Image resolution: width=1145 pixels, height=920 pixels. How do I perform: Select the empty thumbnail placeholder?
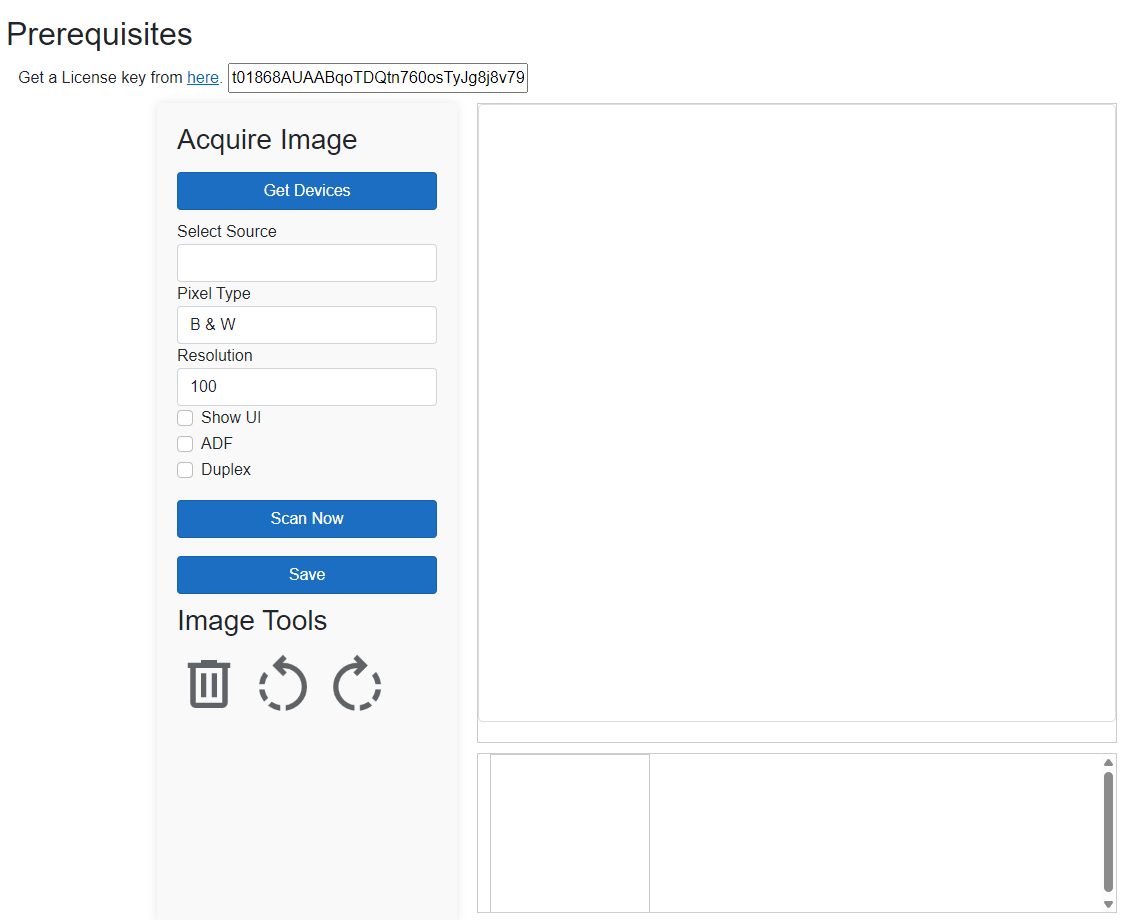pos(570,832)
